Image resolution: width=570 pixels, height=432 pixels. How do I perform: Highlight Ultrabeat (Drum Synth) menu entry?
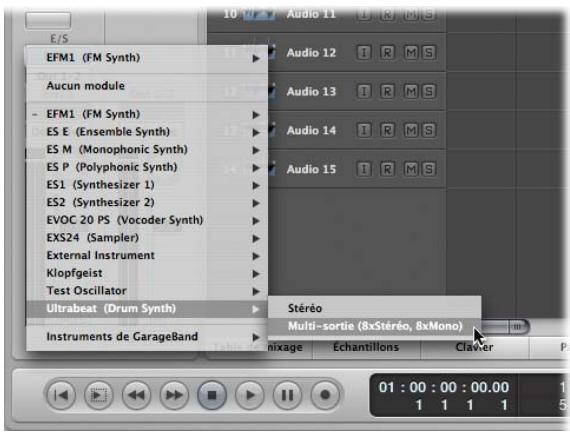coord(147,309)
